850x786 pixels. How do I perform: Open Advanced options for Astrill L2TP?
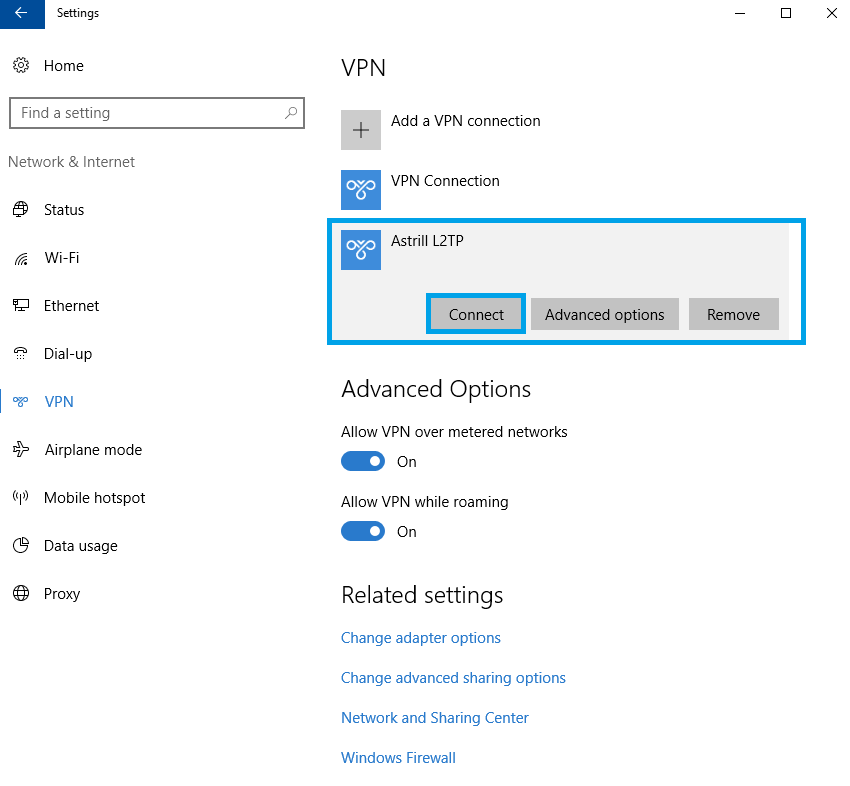[604, 314]
